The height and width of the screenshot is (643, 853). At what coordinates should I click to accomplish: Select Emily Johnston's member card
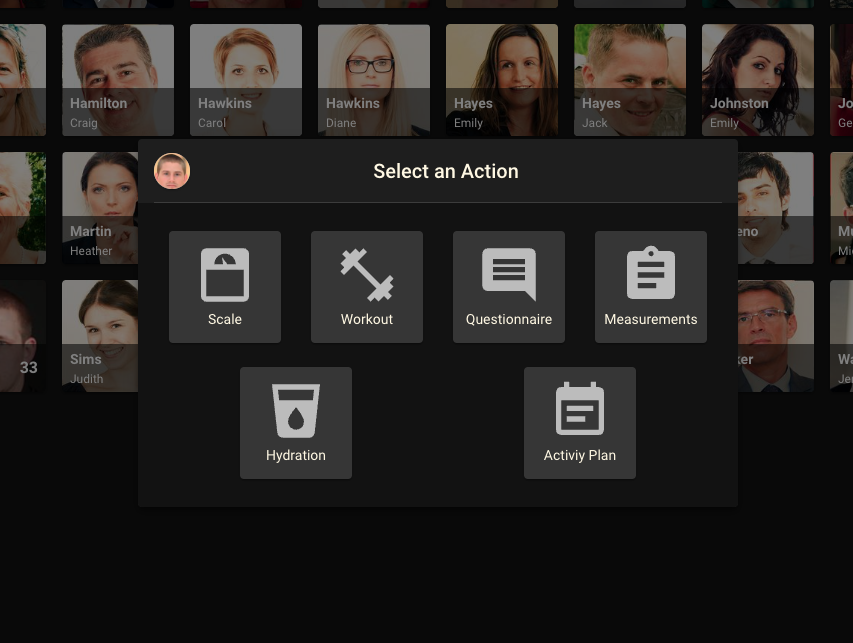tap(758, 80)
